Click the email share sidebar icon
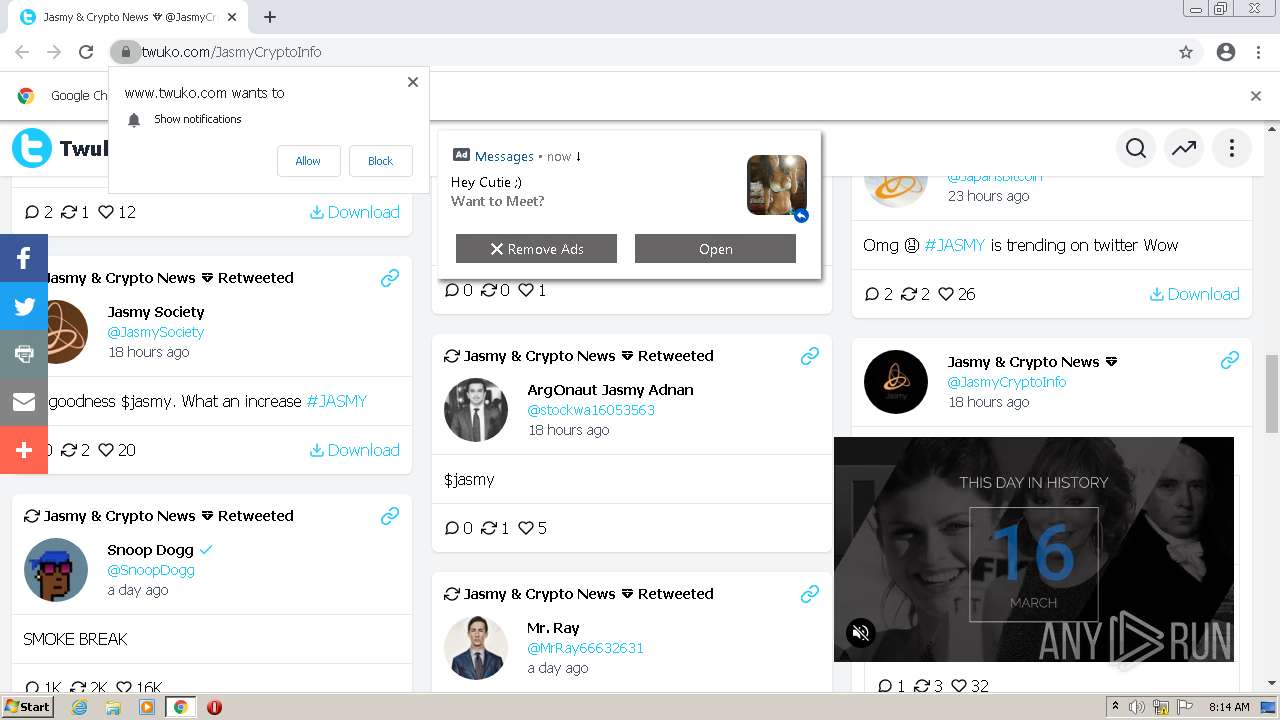Viewport: 1280px width, 720px height. tap(24, 402)
